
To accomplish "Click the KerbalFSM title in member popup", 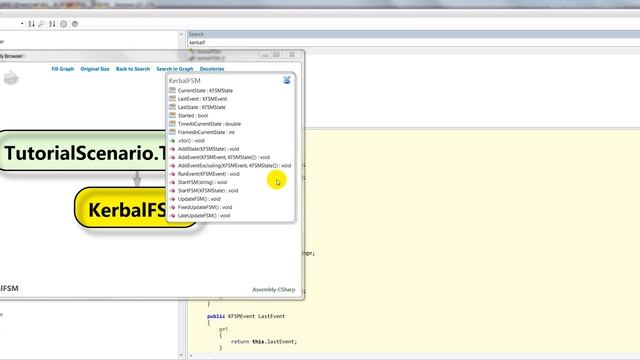I will 184,80.
